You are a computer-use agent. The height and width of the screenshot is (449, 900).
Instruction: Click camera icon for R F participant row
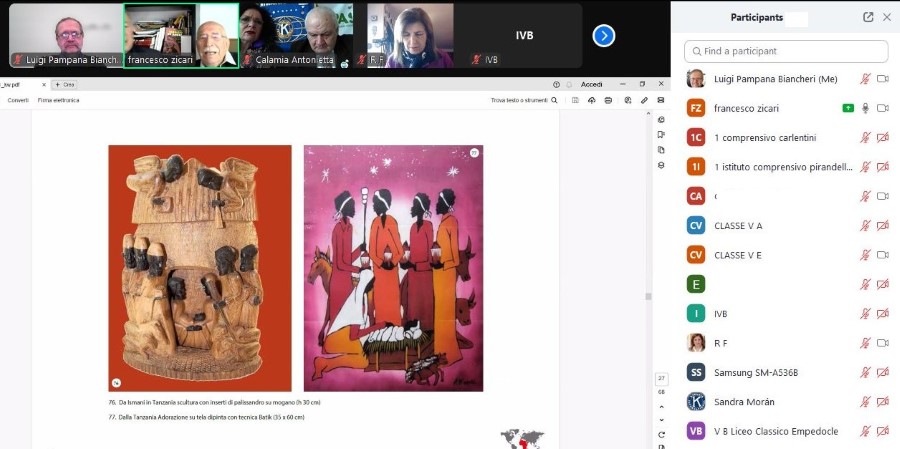883,343
